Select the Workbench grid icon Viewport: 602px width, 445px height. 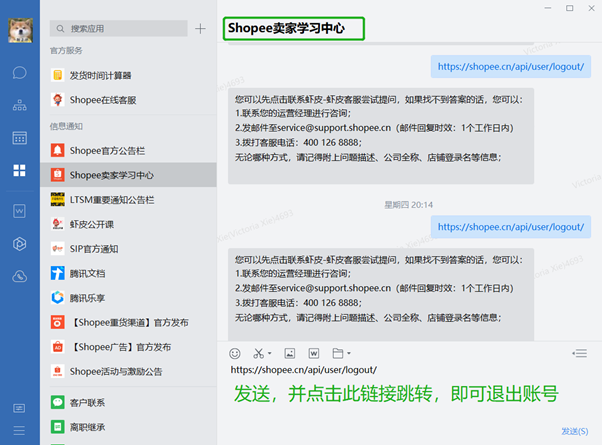(19, 170)
